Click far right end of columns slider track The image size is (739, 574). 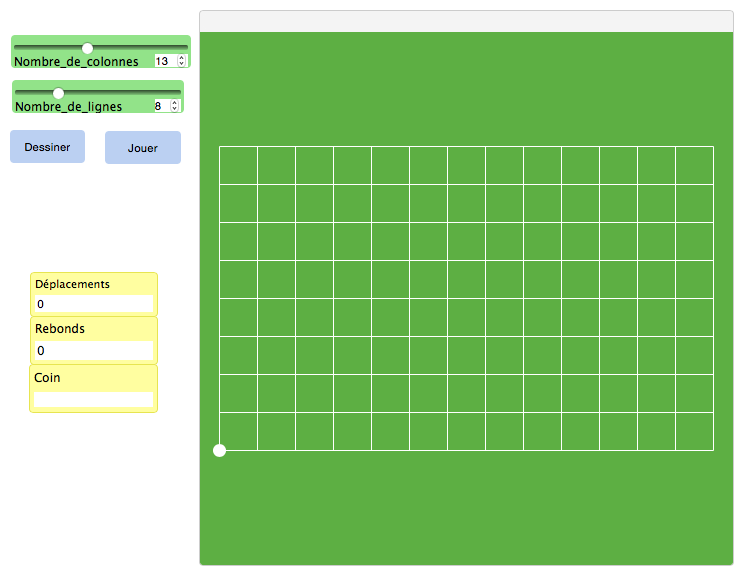(185, 48)
